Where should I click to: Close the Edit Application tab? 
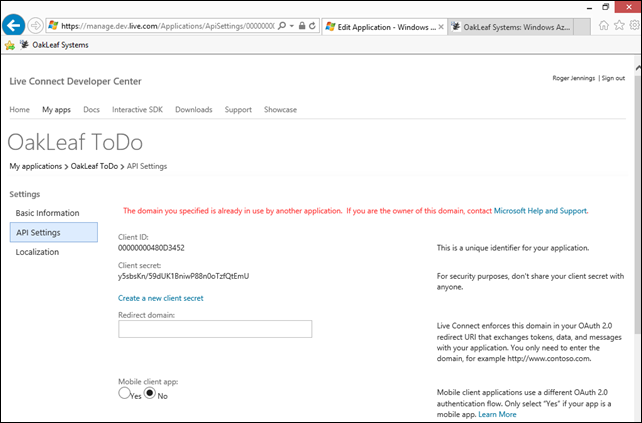(x=441, y=27)
